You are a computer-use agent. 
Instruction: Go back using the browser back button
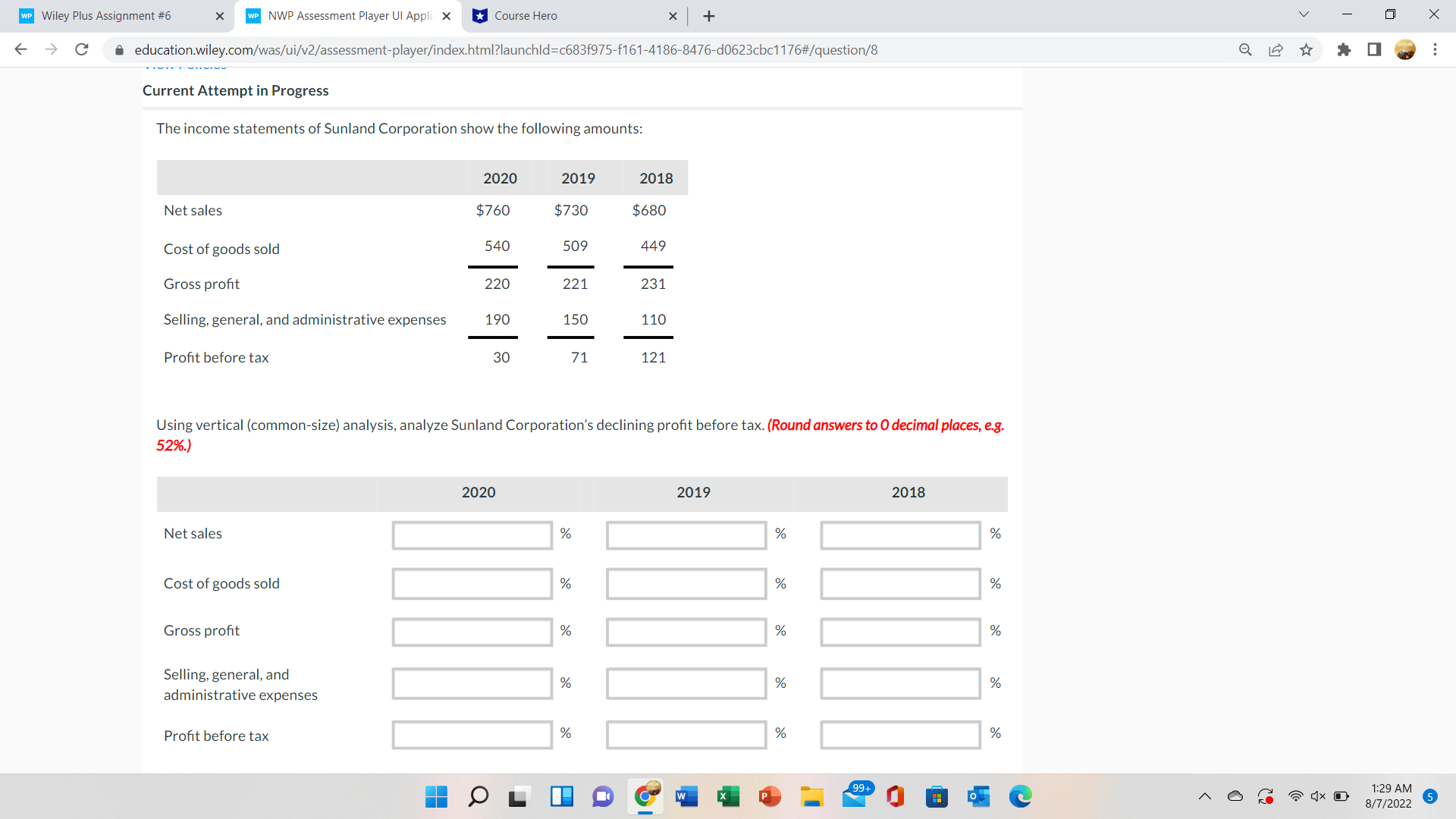20,49
